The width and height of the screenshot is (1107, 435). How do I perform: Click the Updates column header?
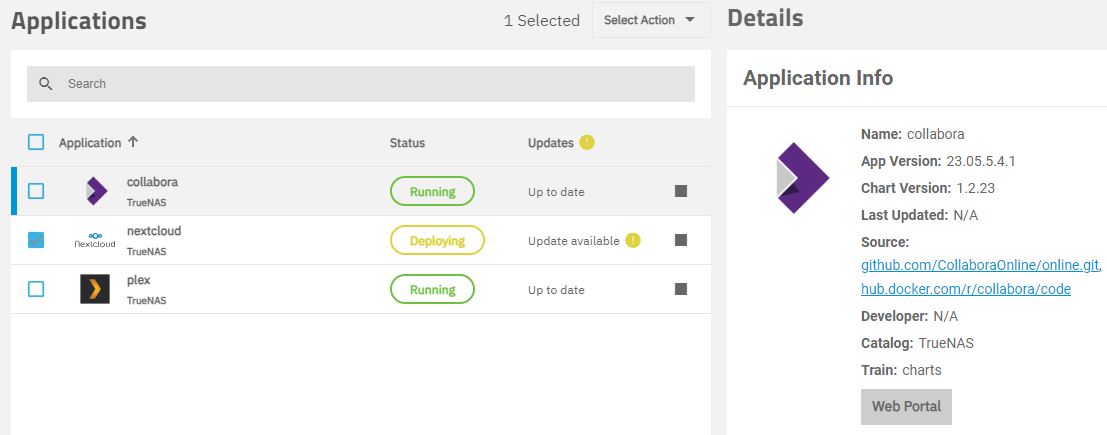pos(550,143)
